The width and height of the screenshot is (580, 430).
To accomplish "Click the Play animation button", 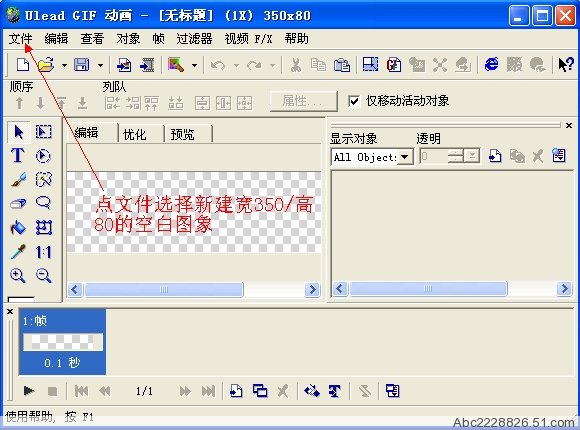I will click(x=28, y=390).
